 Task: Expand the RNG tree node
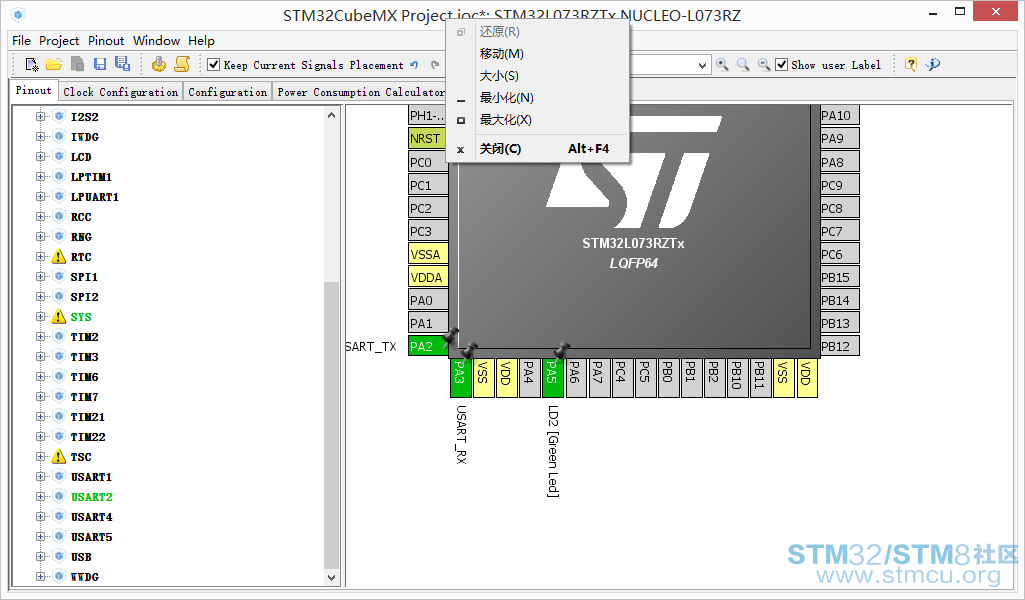click(41, 237)
